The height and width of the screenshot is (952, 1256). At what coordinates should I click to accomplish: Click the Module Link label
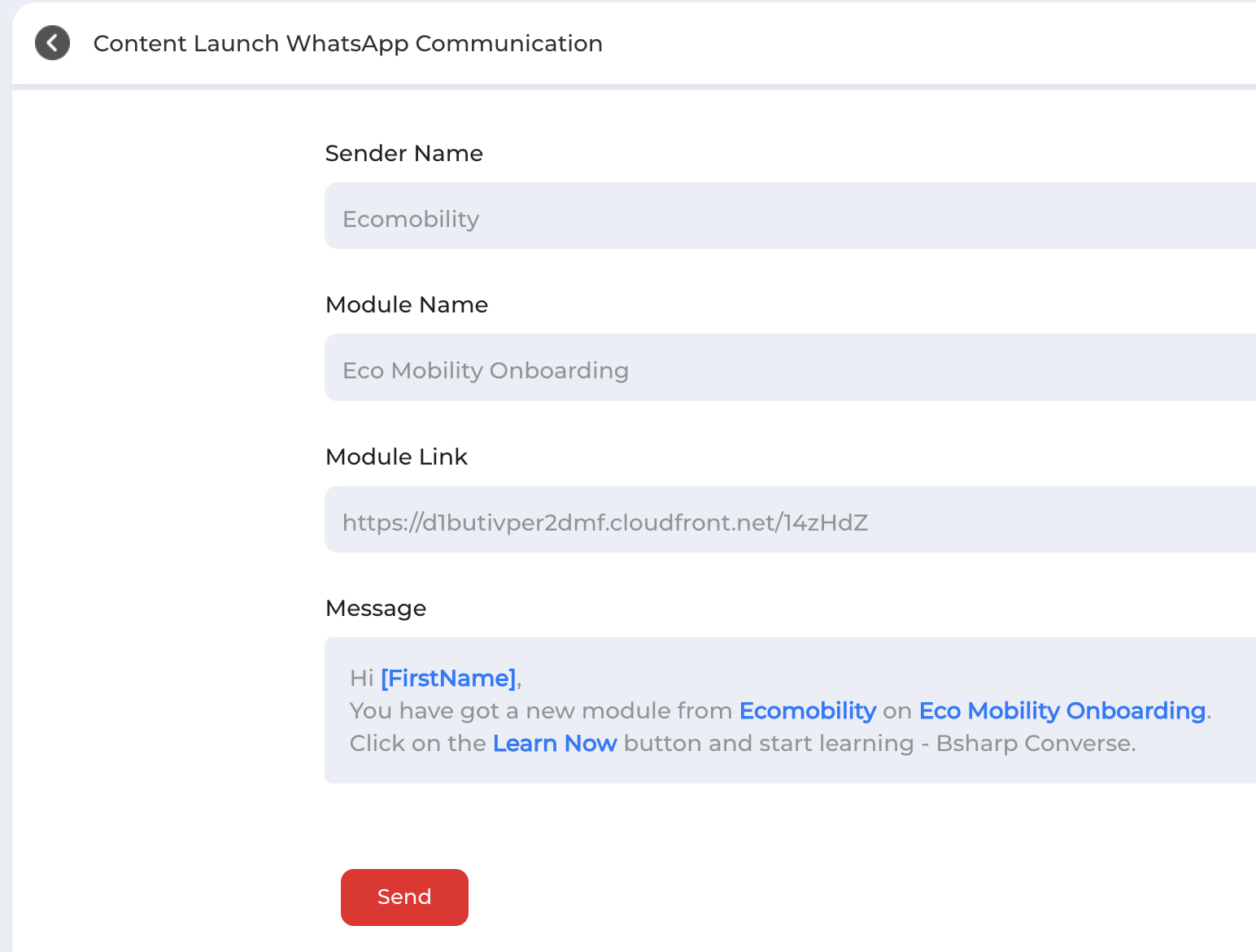click(397, 456)
